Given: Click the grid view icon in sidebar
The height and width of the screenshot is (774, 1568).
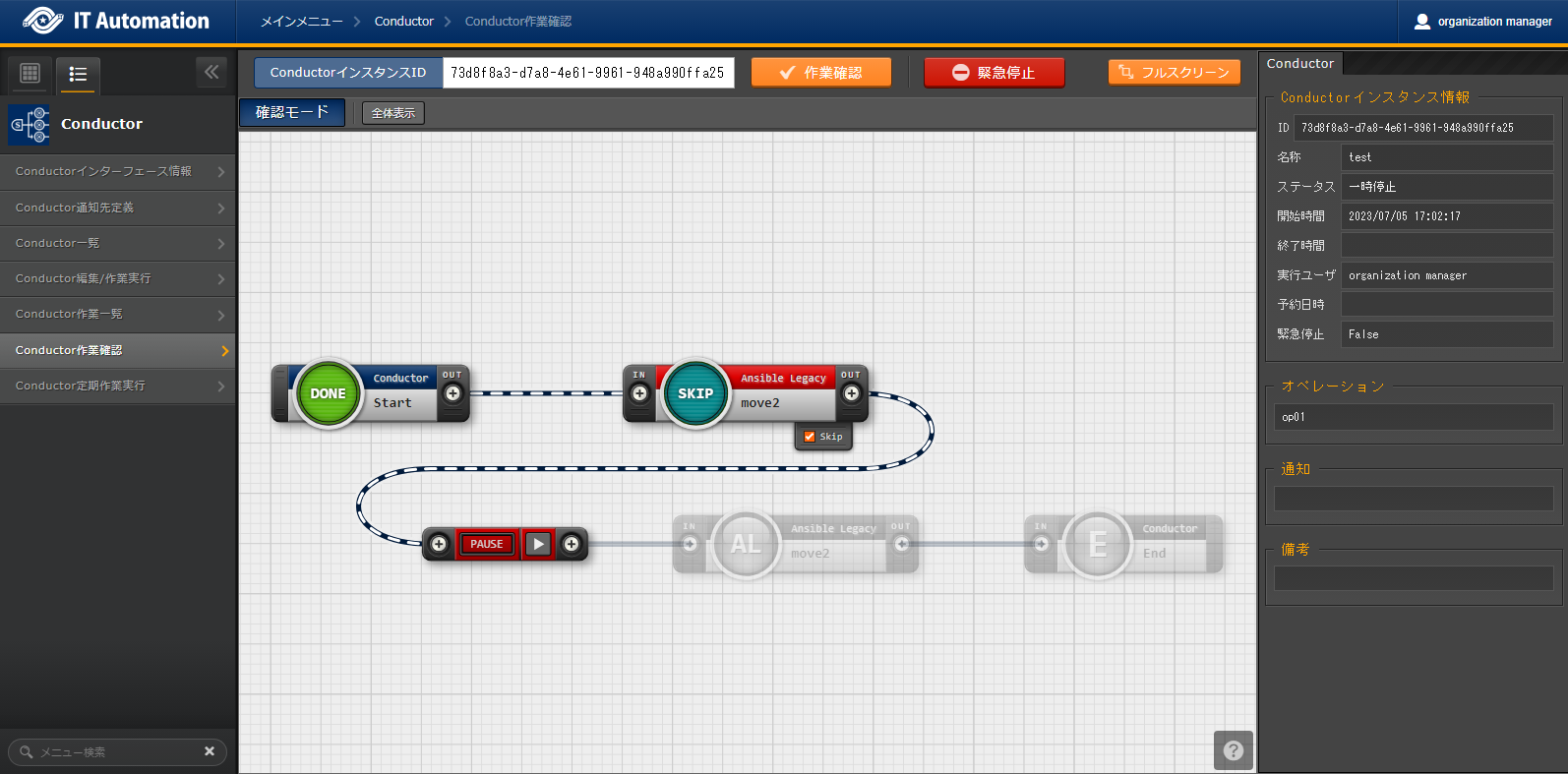Looking at the screenshot, I should tap(30, 73).
